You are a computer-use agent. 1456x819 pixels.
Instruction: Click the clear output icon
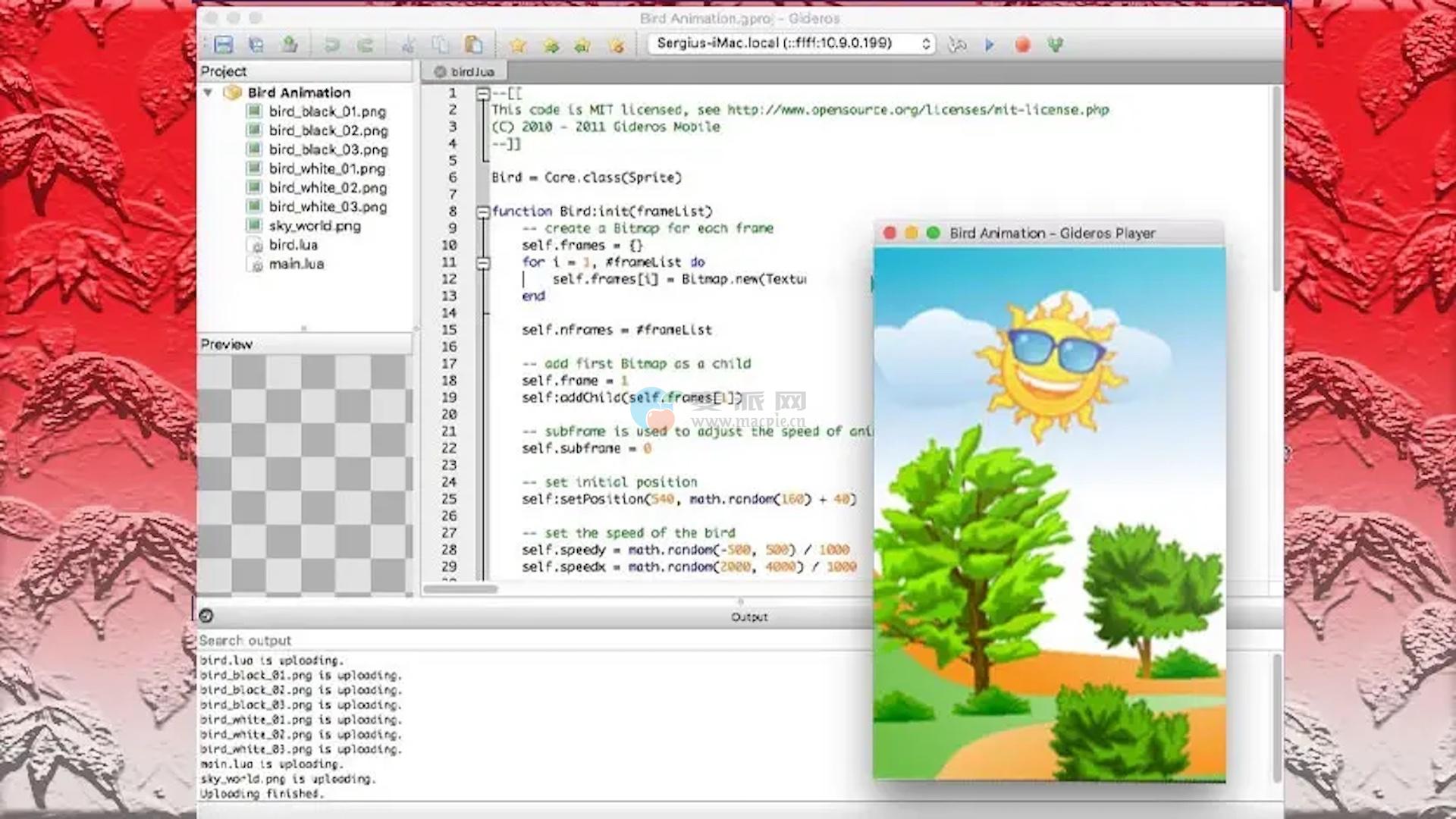[x=206, y=616]
